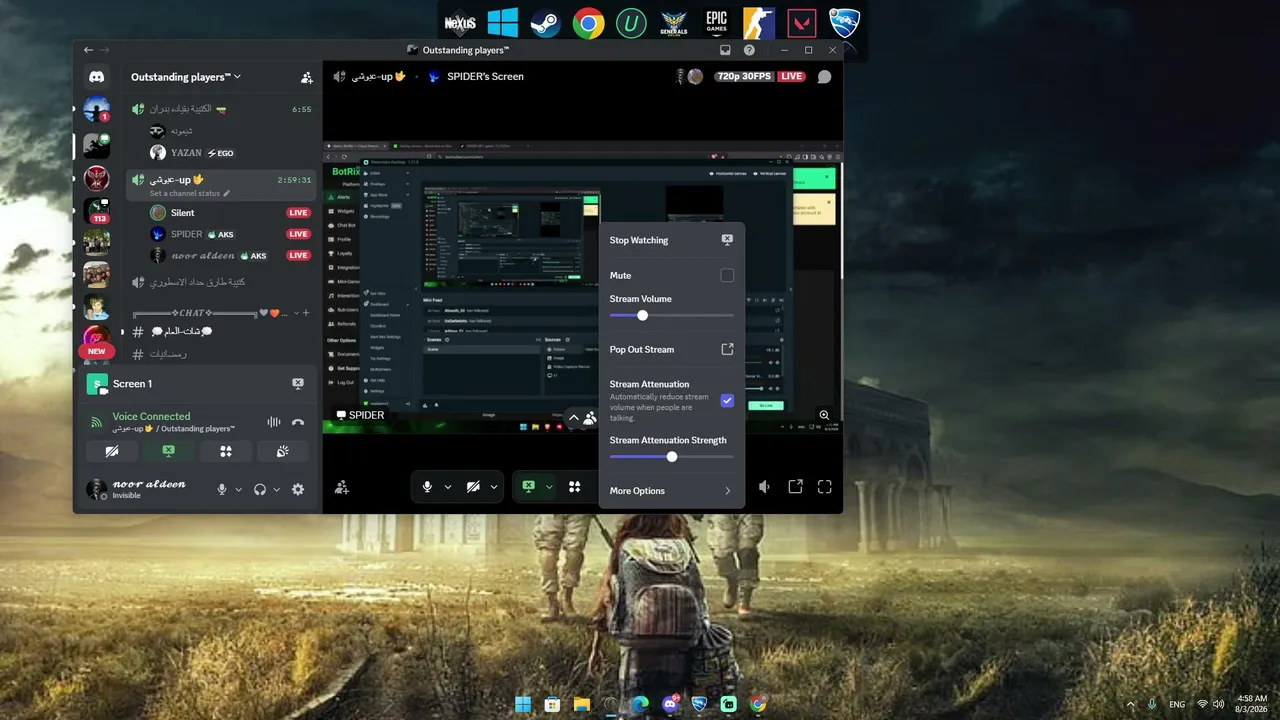Open File Explorer from taskbar
This screenshot has width=1280, height=720.
point(581,704)
